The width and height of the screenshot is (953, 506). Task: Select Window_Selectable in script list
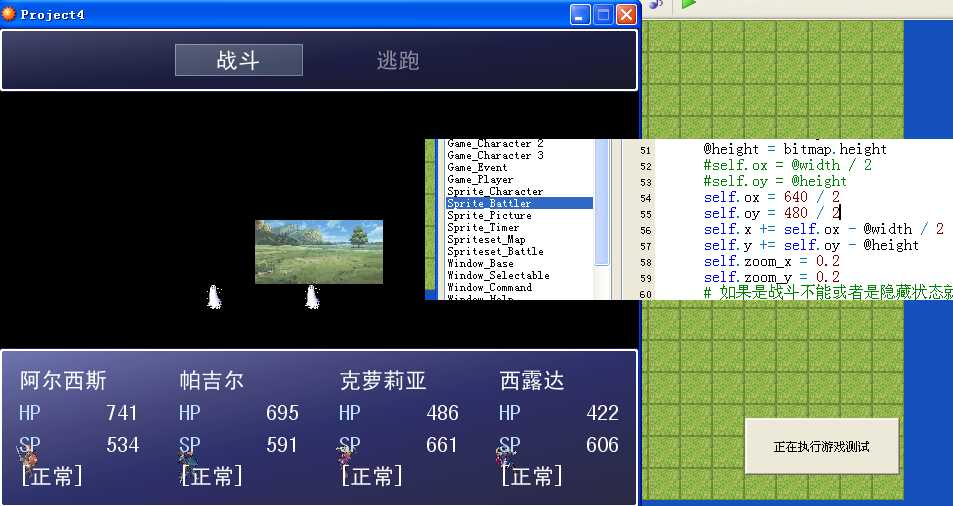(x=498, y=276)
